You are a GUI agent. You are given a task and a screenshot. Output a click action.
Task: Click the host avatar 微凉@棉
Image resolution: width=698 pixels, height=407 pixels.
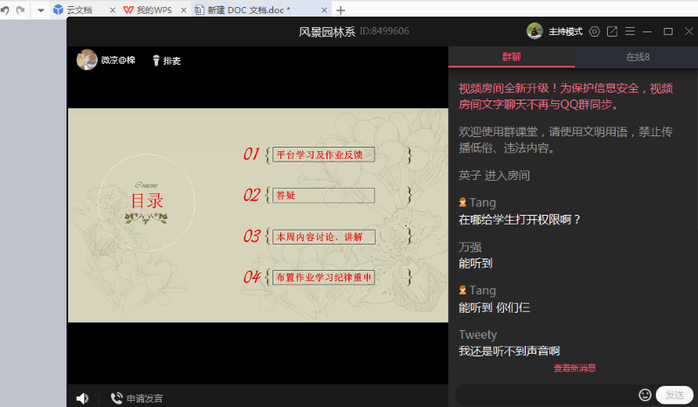87,60
